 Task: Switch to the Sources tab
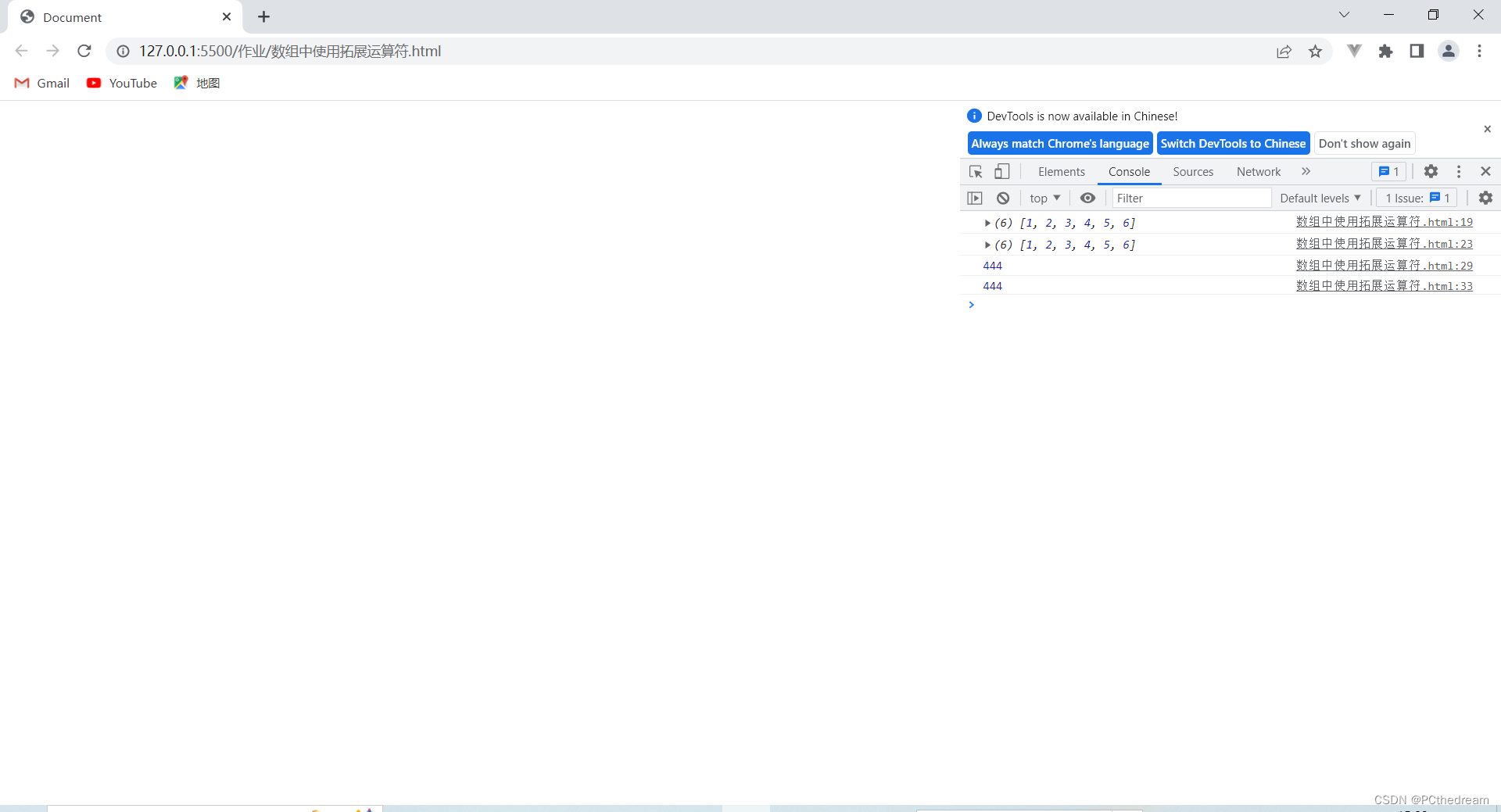point(1193,171)
